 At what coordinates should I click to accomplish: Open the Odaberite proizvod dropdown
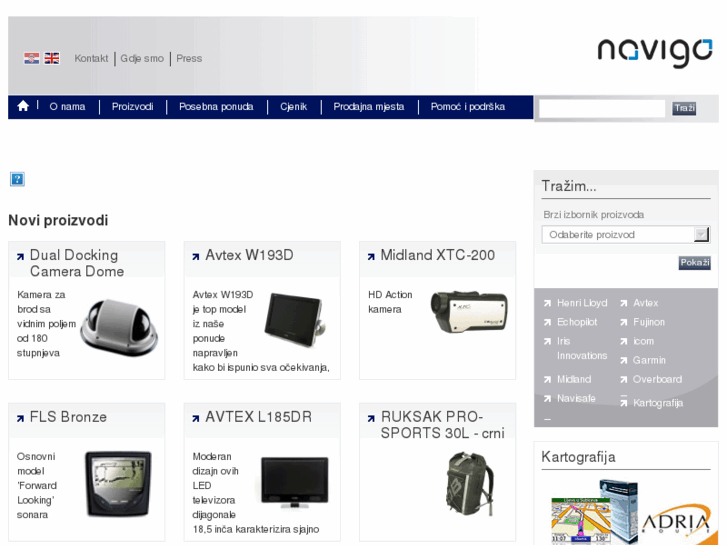[626, 235]
